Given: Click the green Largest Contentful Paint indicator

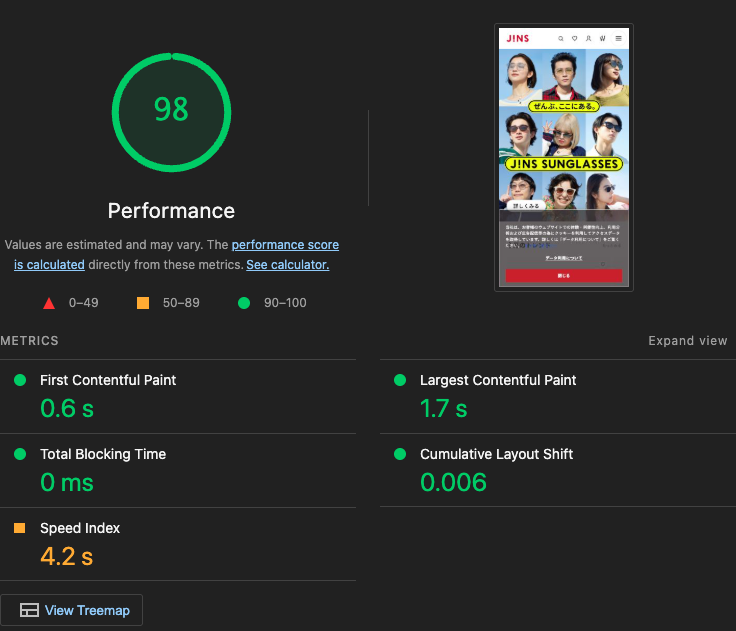Looking at the screenshot, I should [x=400, y=380].
